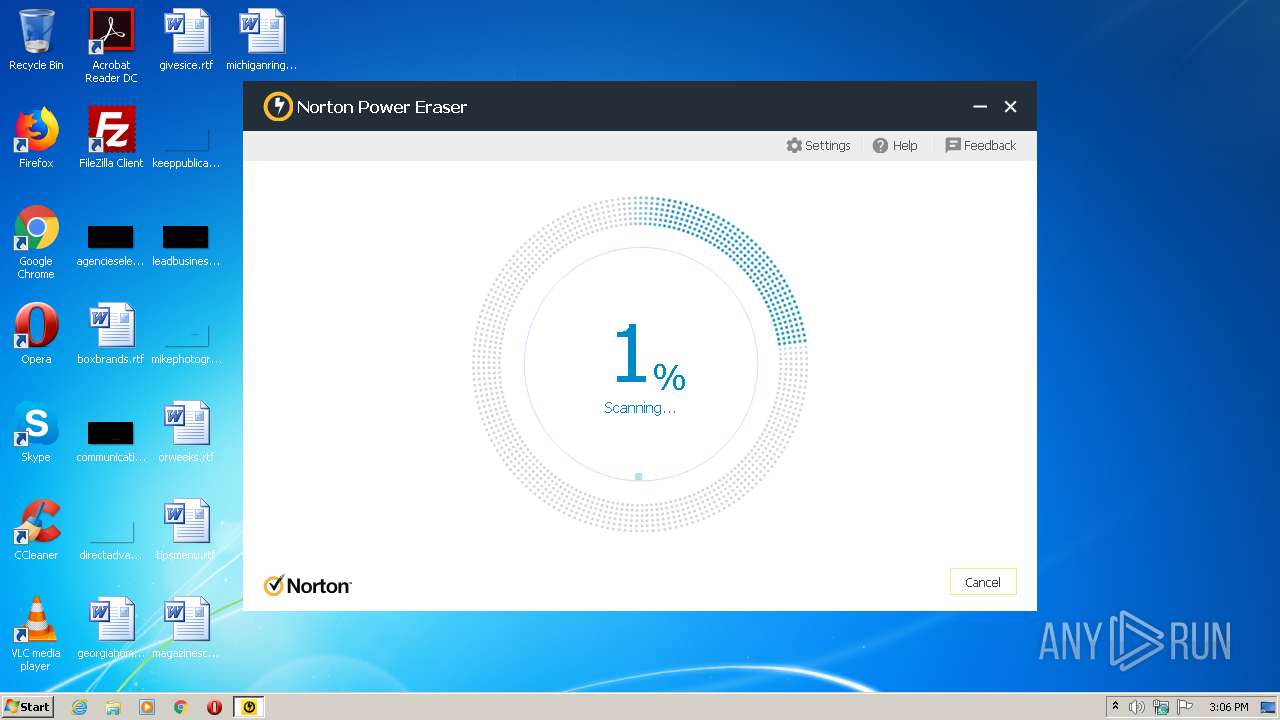Open the Recycle Bin desktop icon

[x=36, y=40]
